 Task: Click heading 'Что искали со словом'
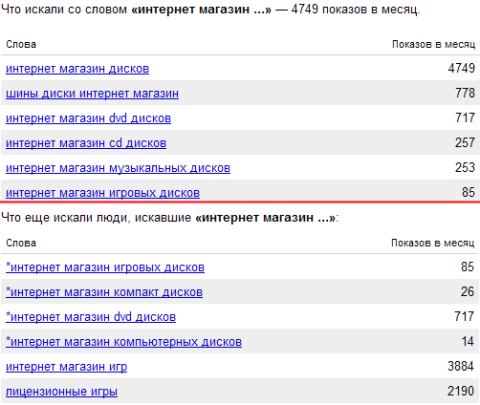coord(64,9)
